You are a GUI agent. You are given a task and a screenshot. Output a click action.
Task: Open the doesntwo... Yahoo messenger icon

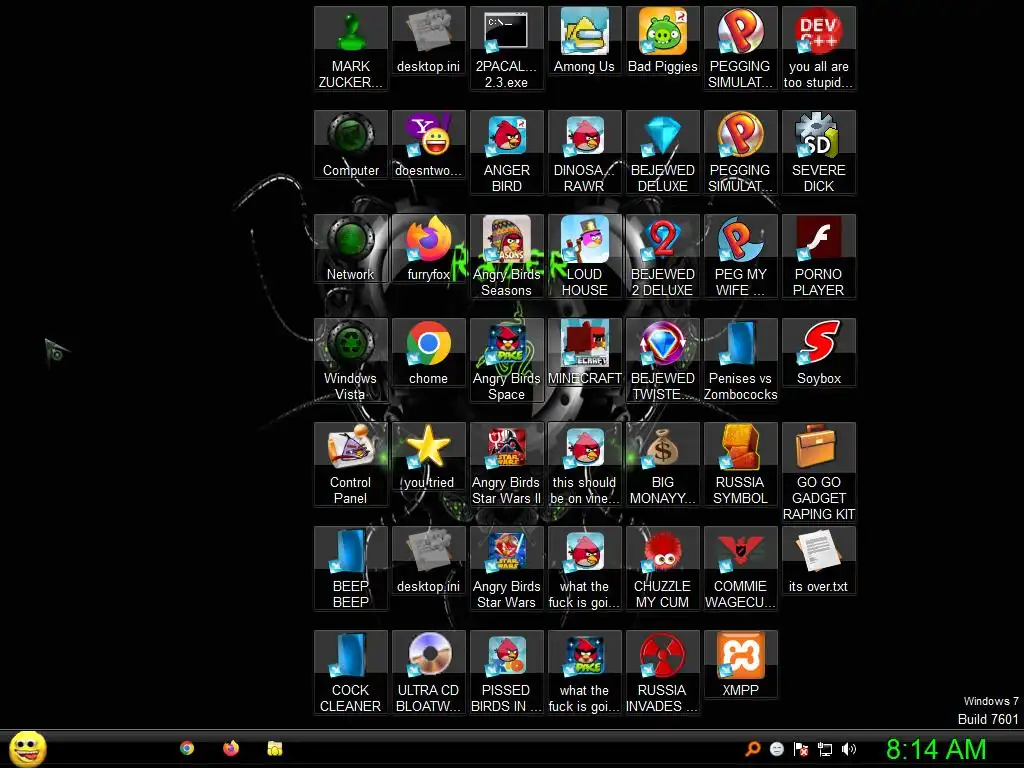(428, 145)
